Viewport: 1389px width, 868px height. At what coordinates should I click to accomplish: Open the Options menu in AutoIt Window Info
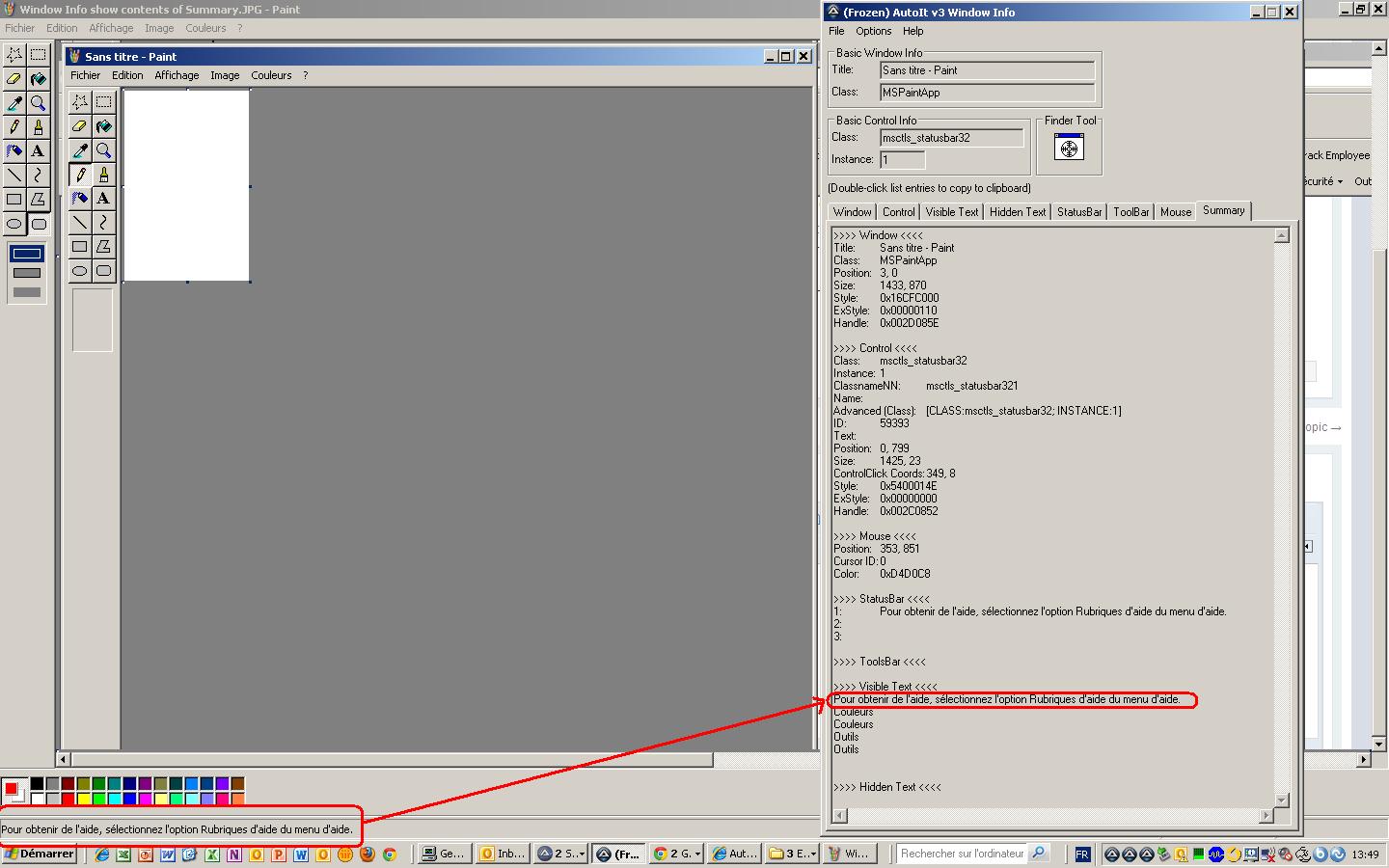tap(873, 31)
